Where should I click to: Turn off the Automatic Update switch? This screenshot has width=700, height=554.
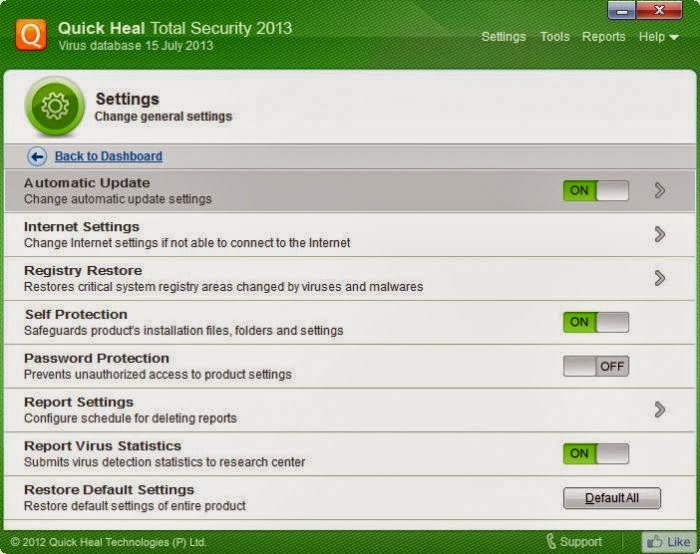[596, 191]
